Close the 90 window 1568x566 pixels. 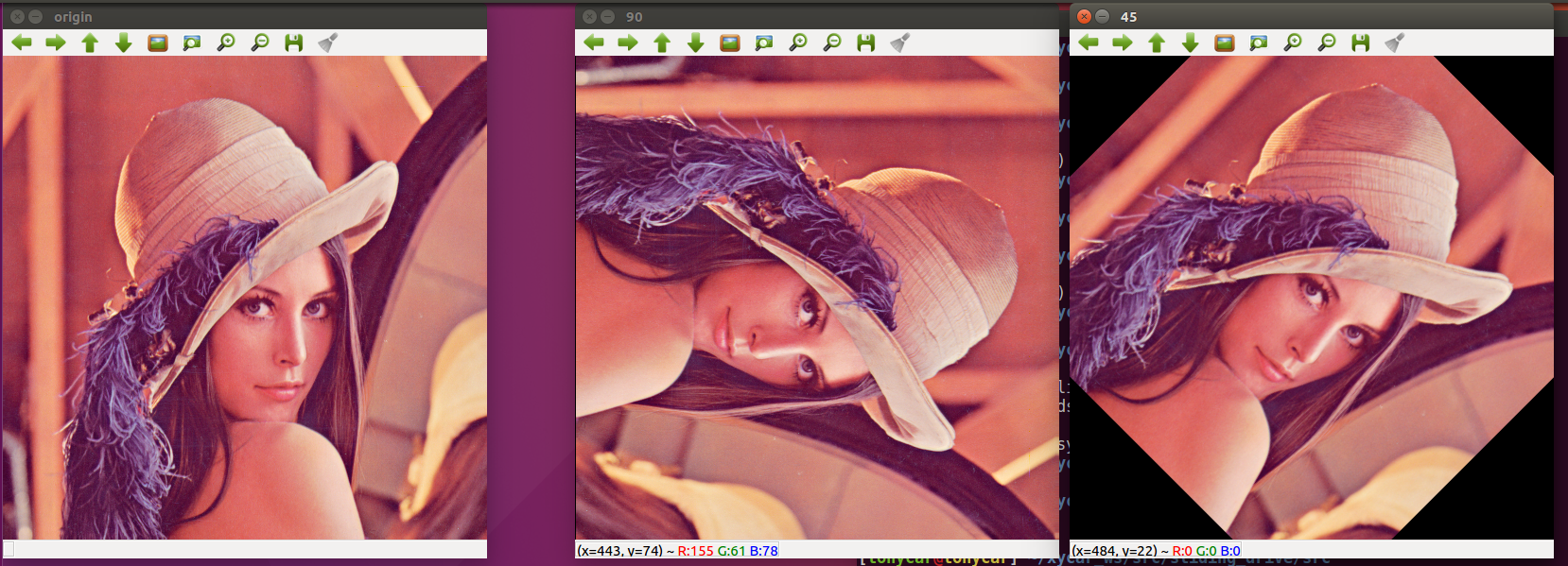(589, 17)
